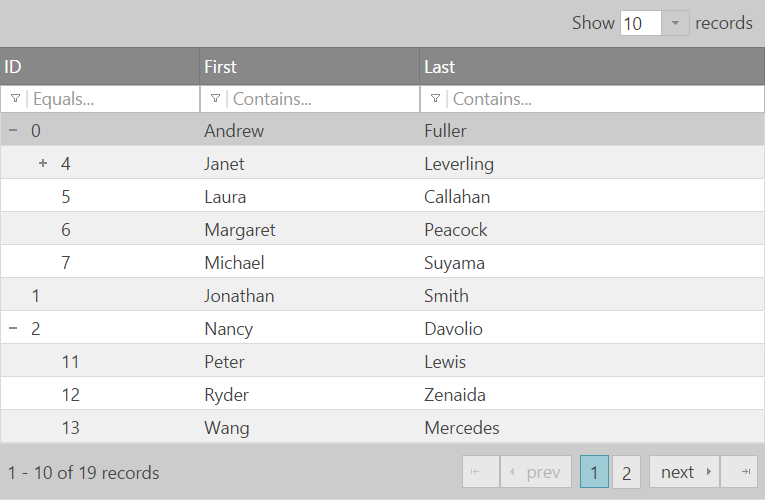Screen dimensions: 765x500
Task: Sort by the Last column header
Action: tap(590, 67)
